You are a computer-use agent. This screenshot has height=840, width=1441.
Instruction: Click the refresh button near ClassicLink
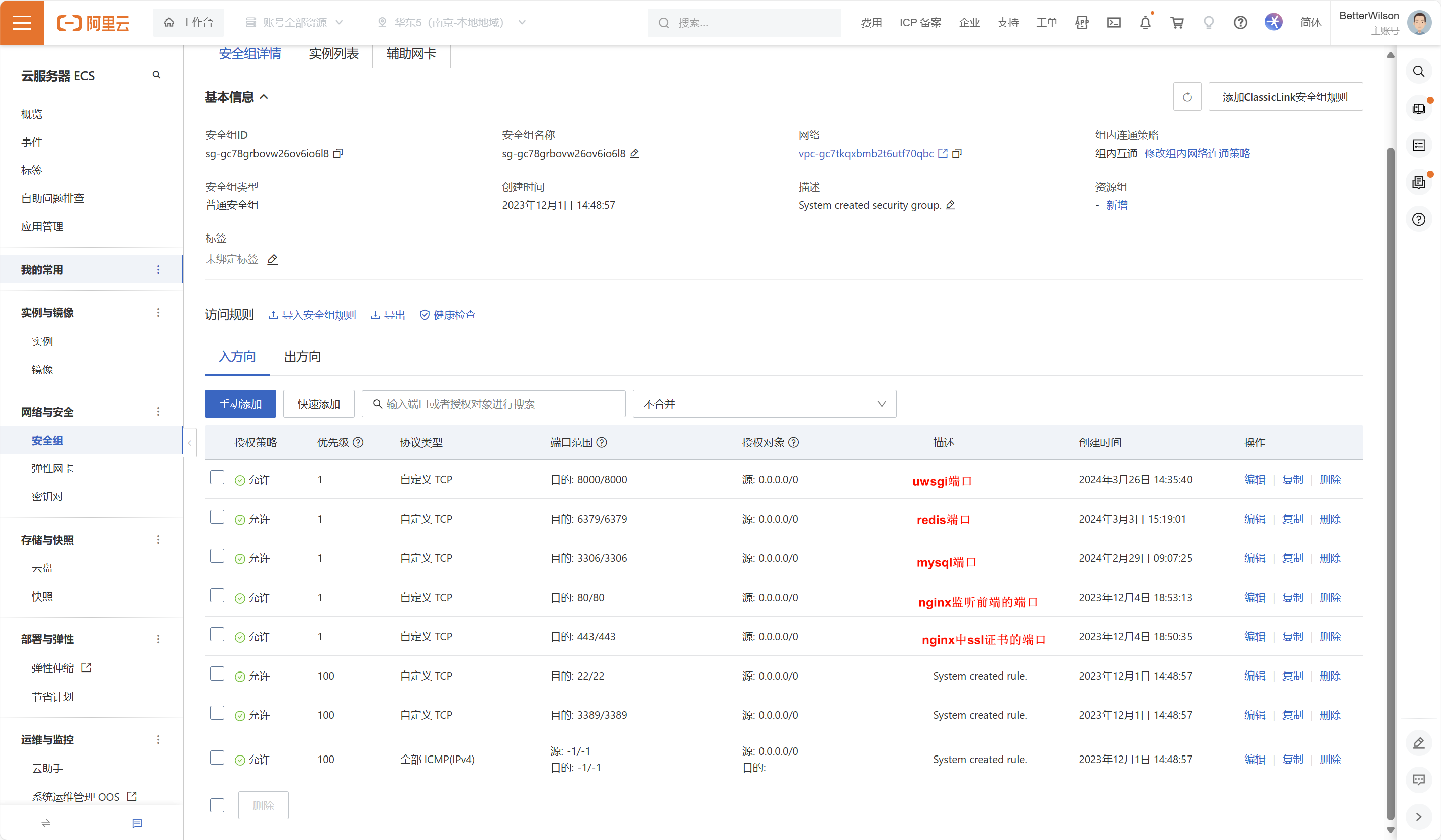point(1186,97)
